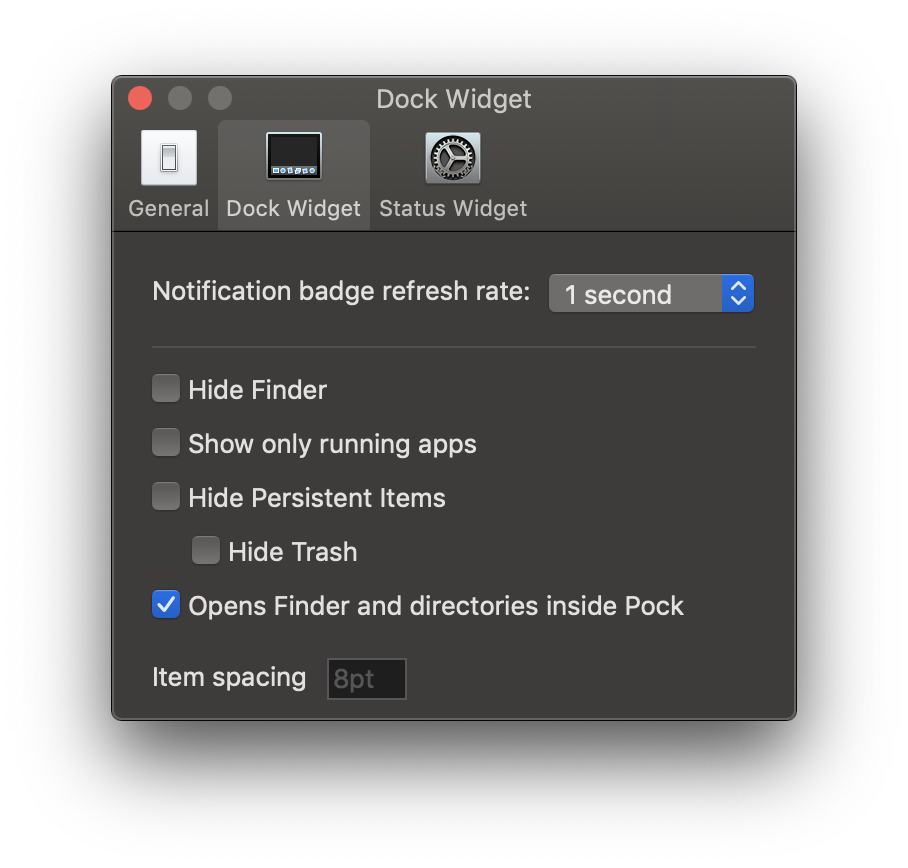This screenshot has width=908, height=868.
Task: Click the Notification badge refresh rate label
Action: click(x=341, y=291)
